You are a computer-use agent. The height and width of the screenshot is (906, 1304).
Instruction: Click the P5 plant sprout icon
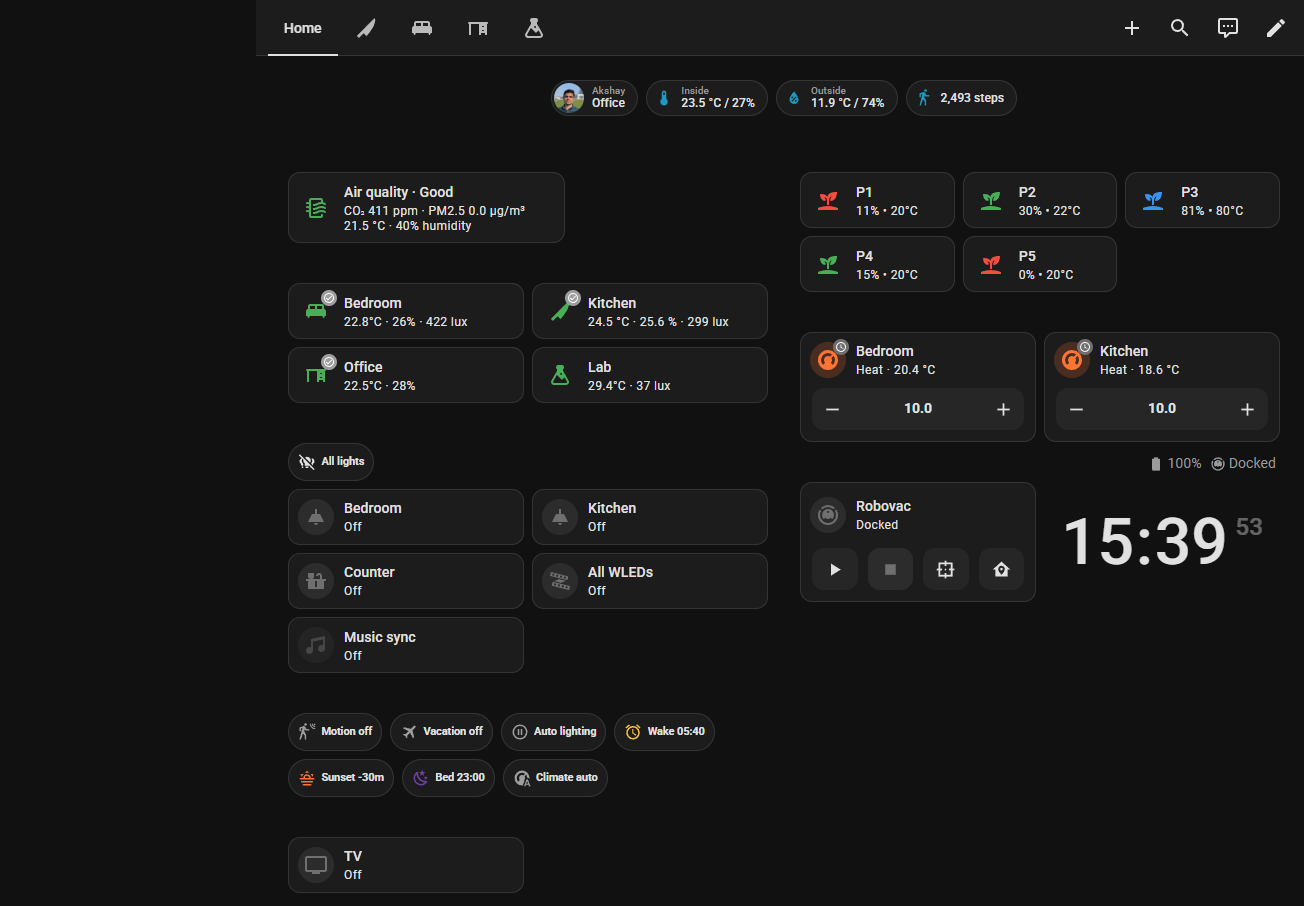tap(991, 264)
